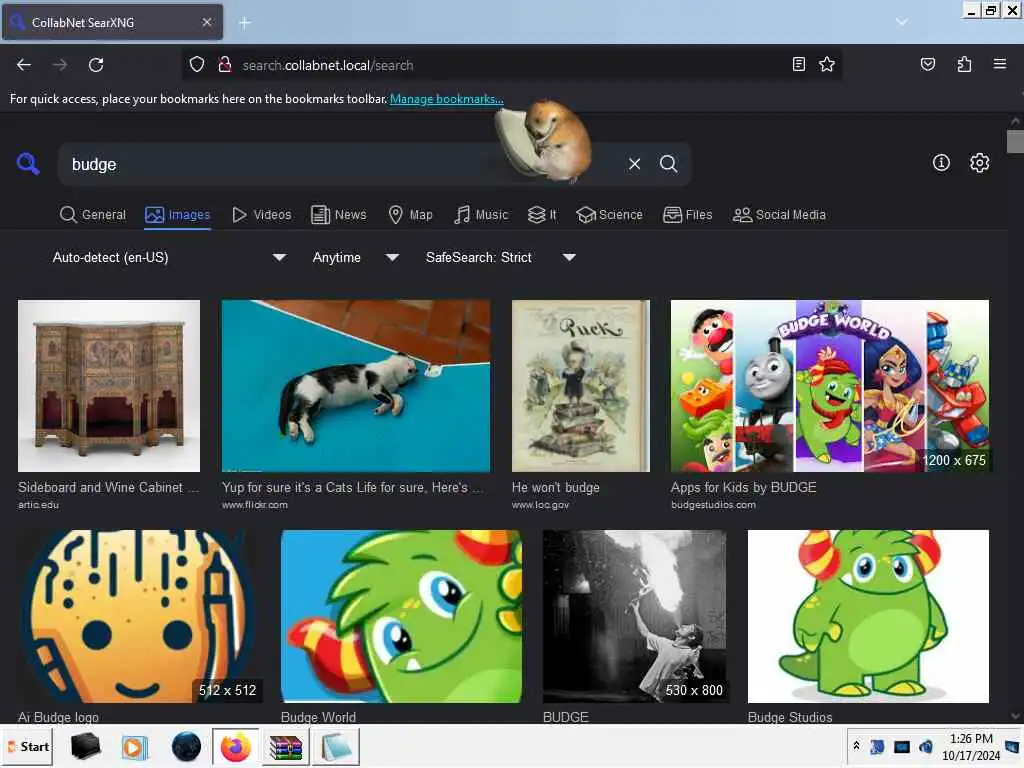
Task: Open the WinRAR books taskbar icon
Action: pos(286,746)
